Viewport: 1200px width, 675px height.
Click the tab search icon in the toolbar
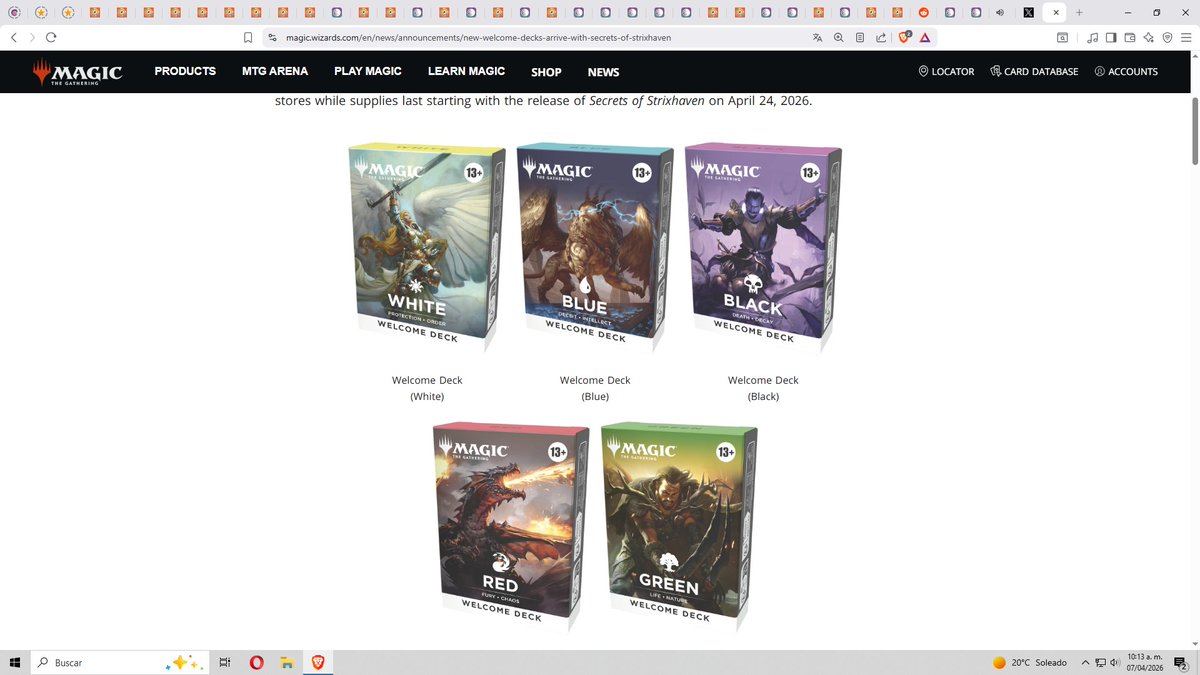(x=1063, y=37)
